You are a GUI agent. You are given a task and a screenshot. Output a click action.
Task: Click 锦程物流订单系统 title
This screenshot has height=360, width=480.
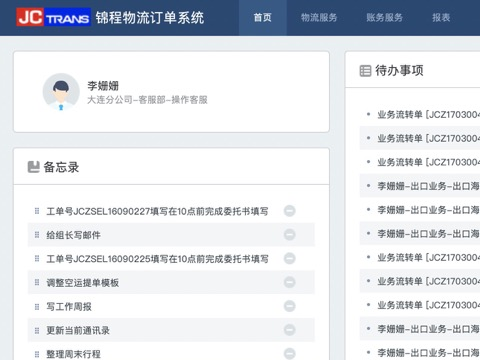click(150, 18)
